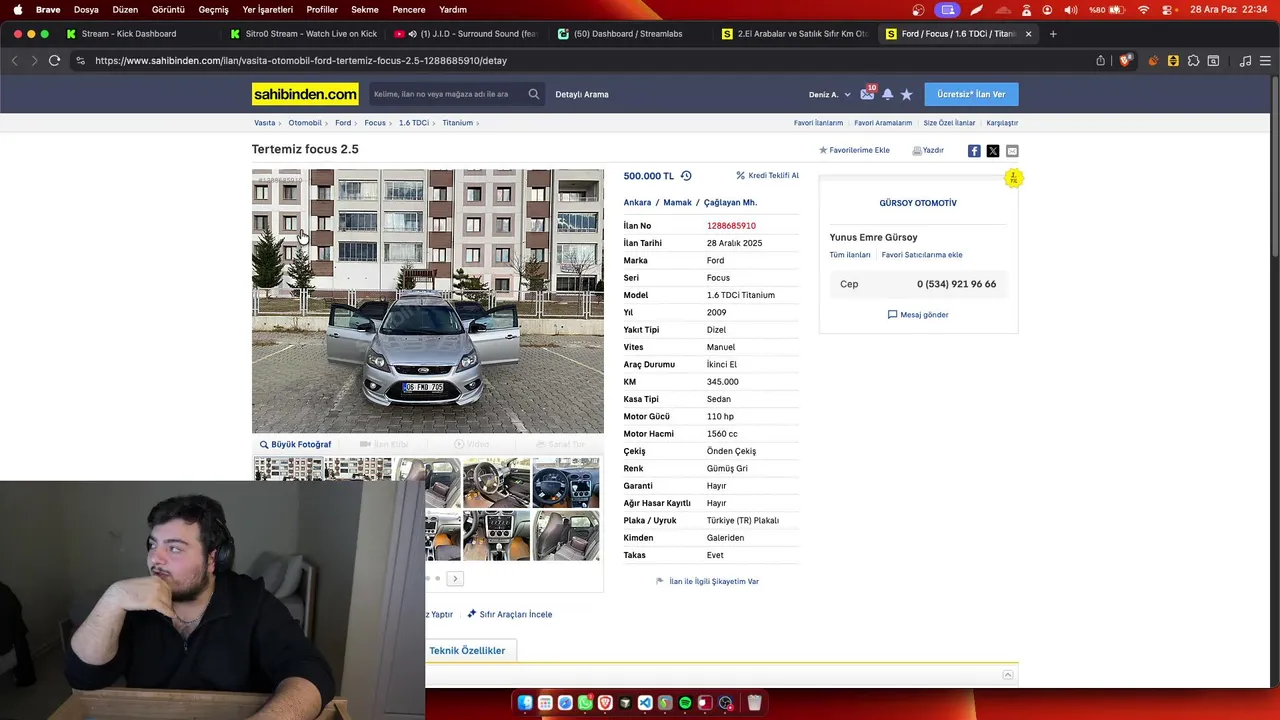Collapse the Teknik Özellikler section chevron
This screenshot has width=1280, height=720.
point(1008,675)
